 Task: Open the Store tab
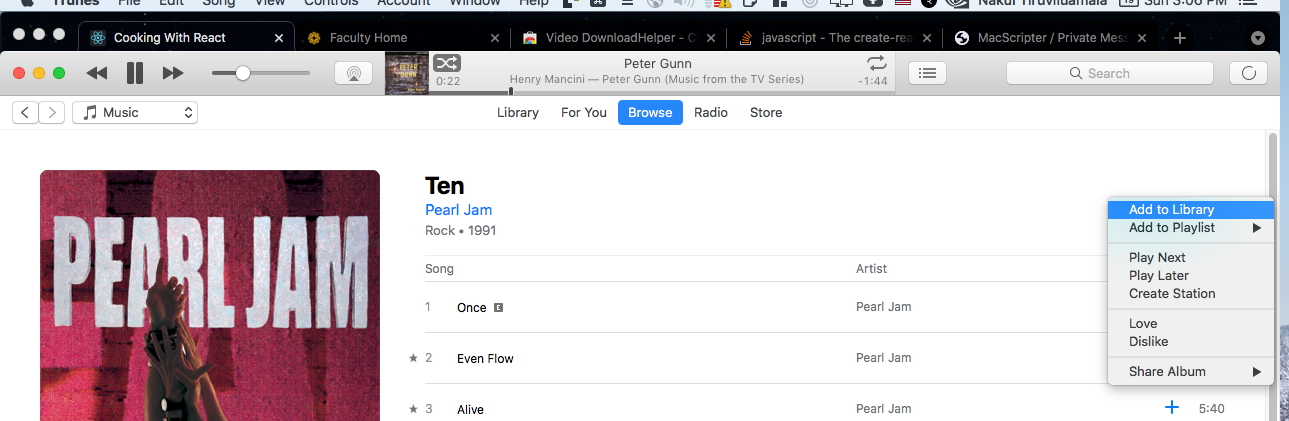click(x=766, y=113)
